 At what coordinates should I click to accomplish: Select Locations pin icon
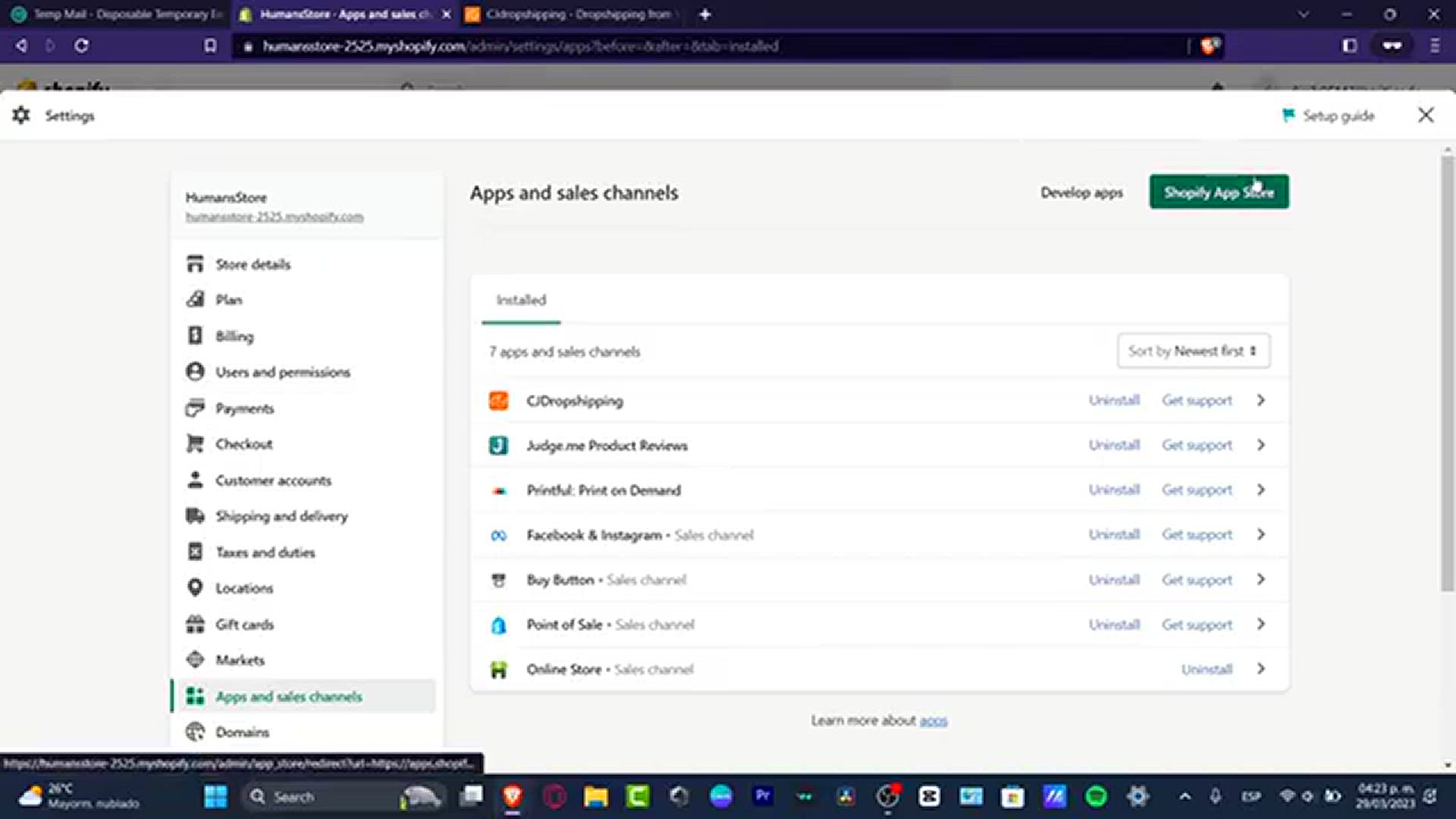(x=195, y=588)
